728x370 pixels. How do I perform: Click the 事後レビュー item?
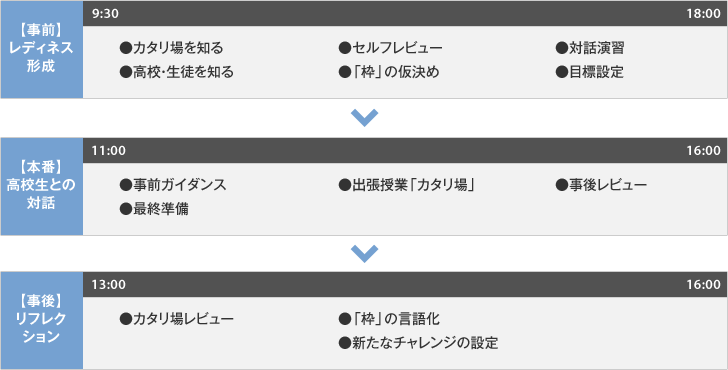click(601, 185)
